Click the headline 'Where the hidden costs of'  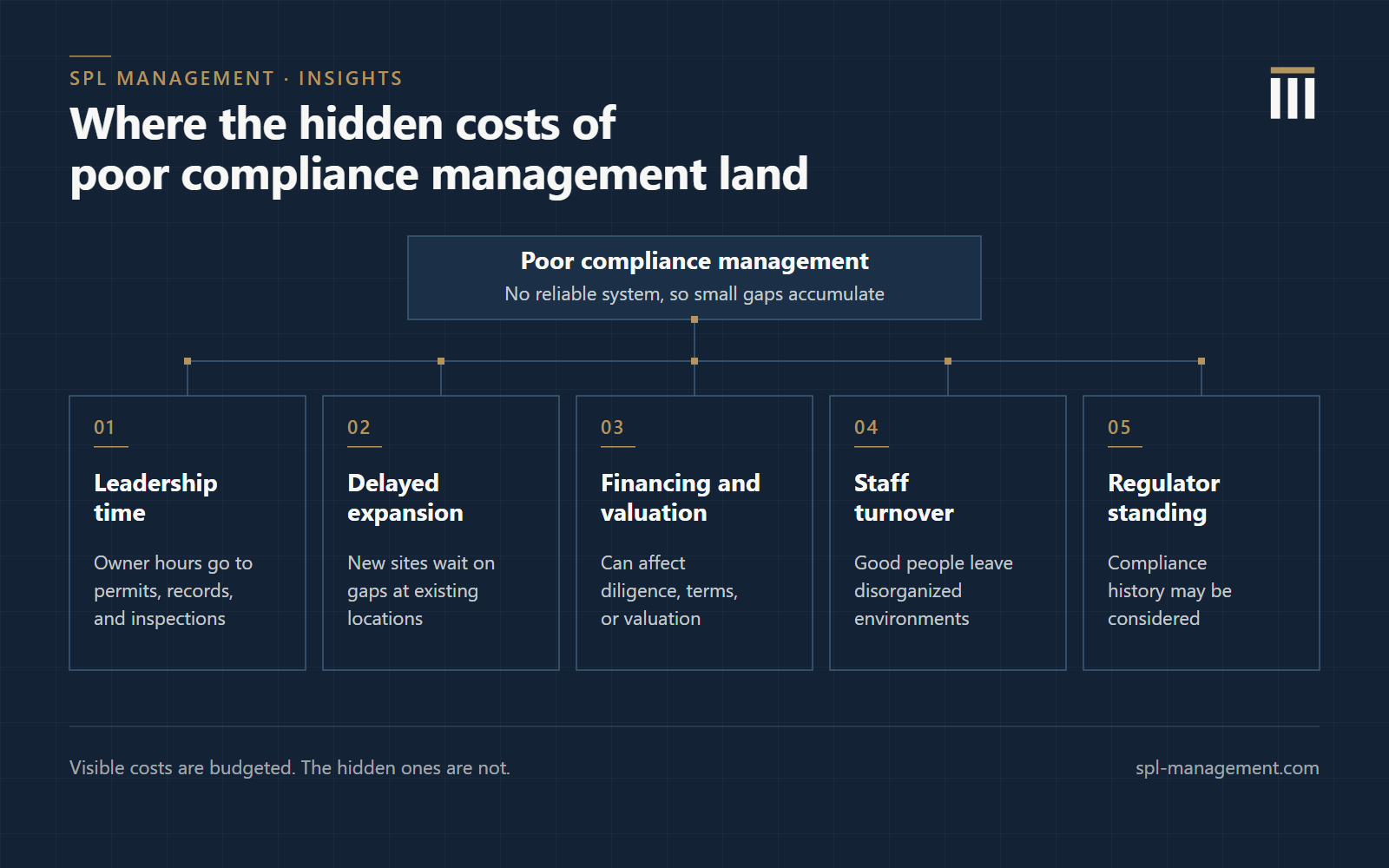[x=343, y=123]
